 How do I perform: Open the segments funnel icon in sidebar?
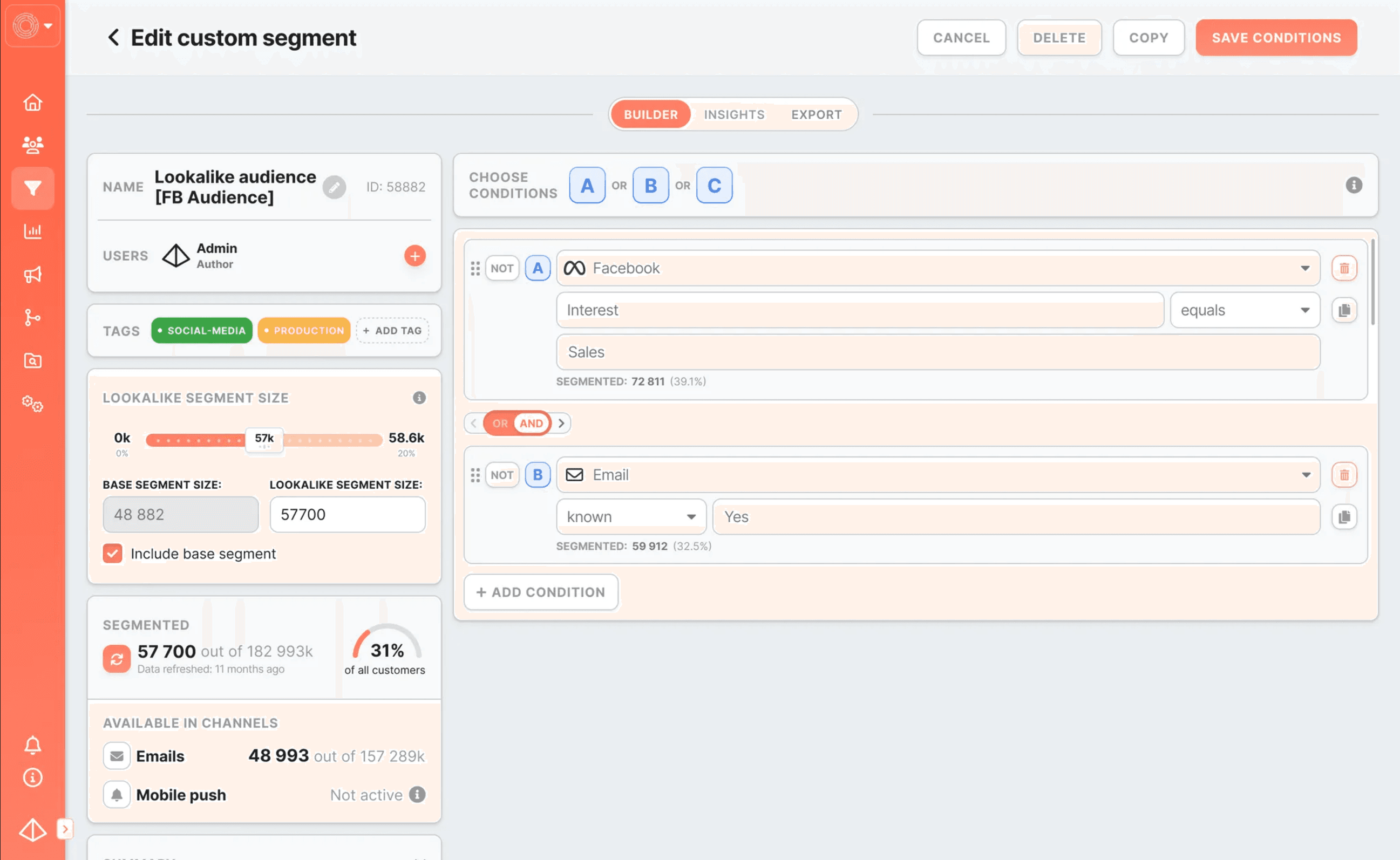[x=32, y=188]
